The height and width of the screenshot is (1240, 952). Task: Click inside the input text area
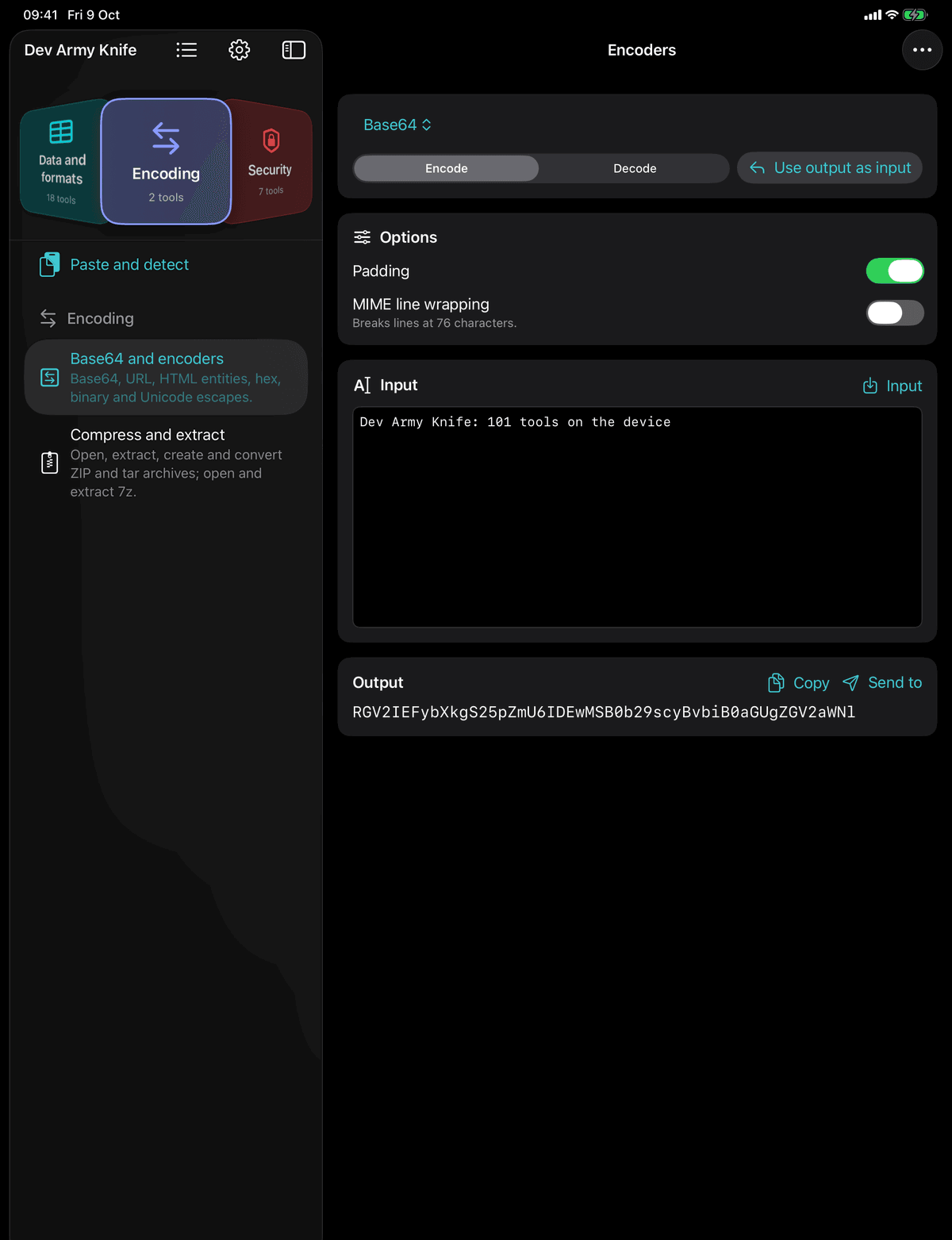[637, 517]
